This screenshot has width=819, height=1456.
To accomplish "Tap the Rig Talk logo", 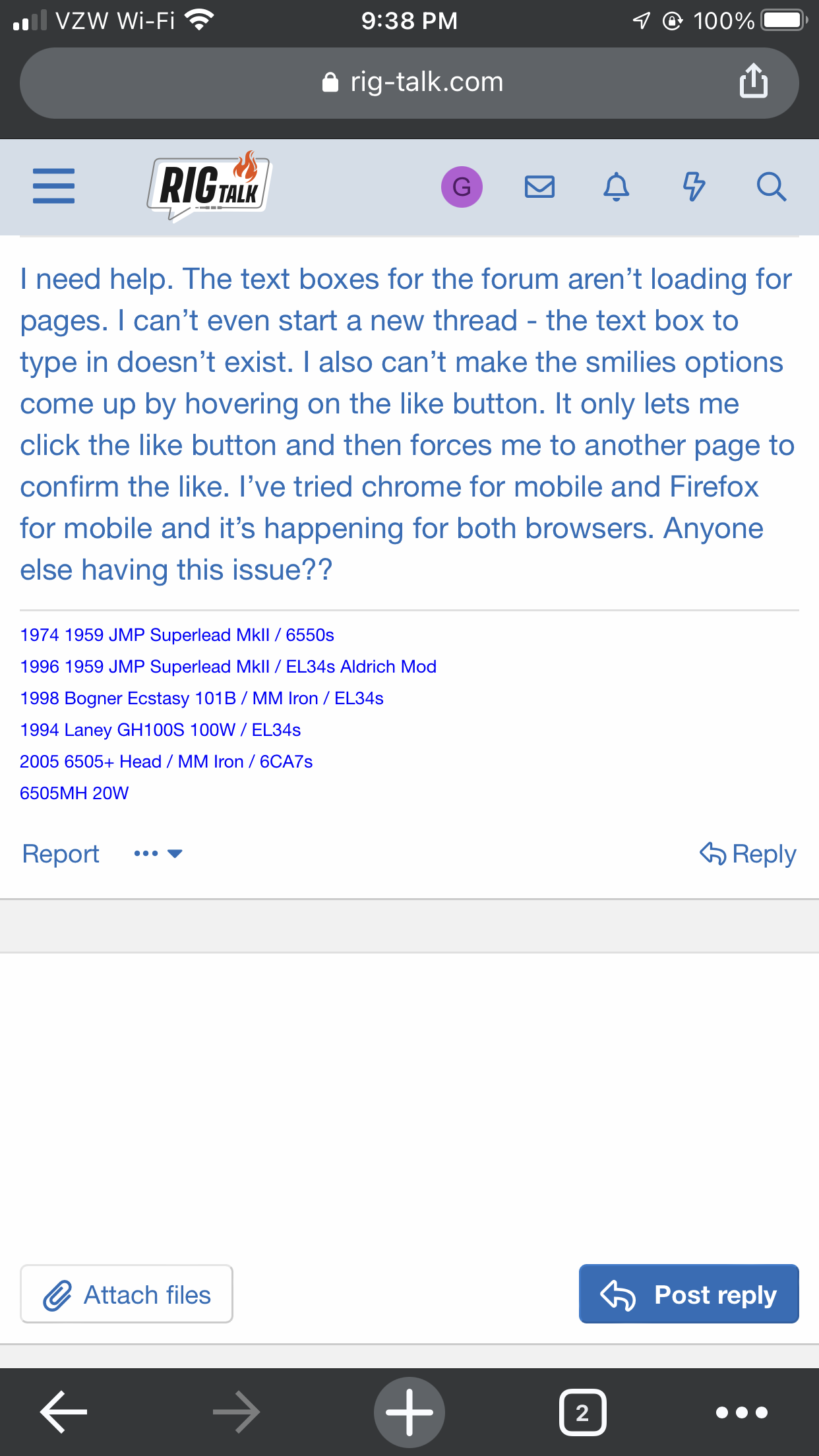I will tap(209, 187).
